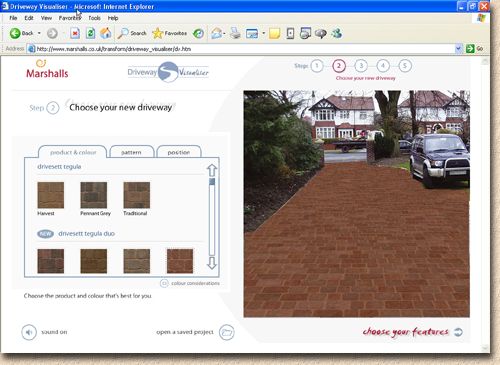Expand the Edit icon dropdown arrow

[x=263, y=33]
